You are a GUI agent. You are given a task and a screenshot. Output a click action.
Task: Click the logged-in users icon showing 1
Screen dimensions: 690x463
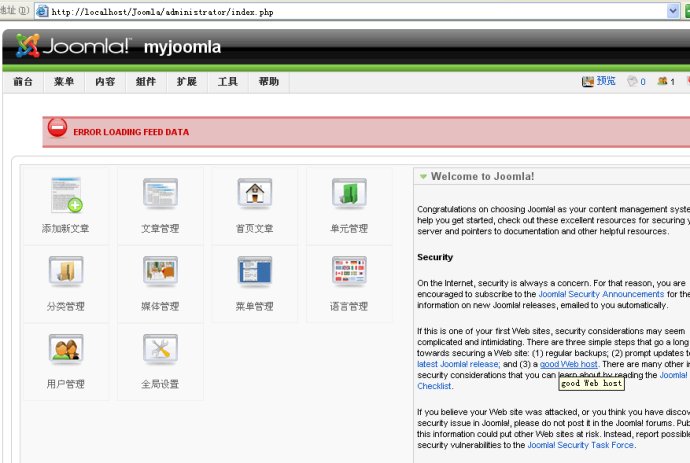(x=662, y=81)
